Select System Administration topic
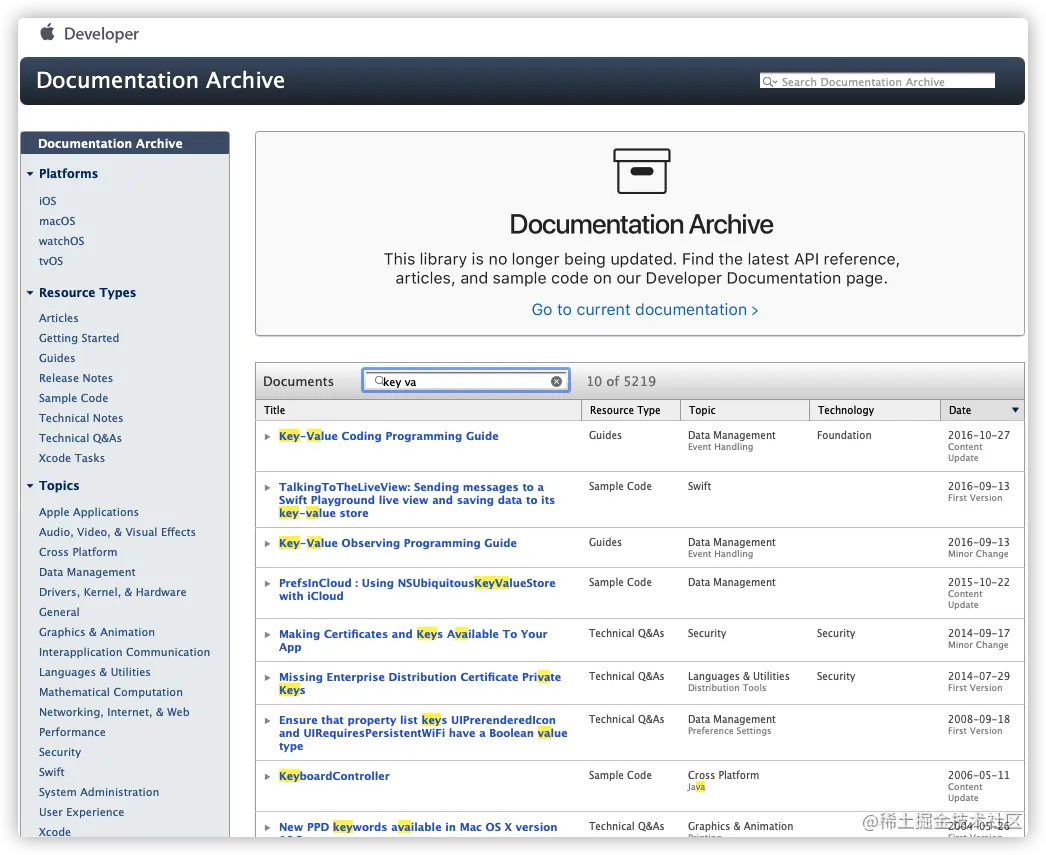 point(99,792)
